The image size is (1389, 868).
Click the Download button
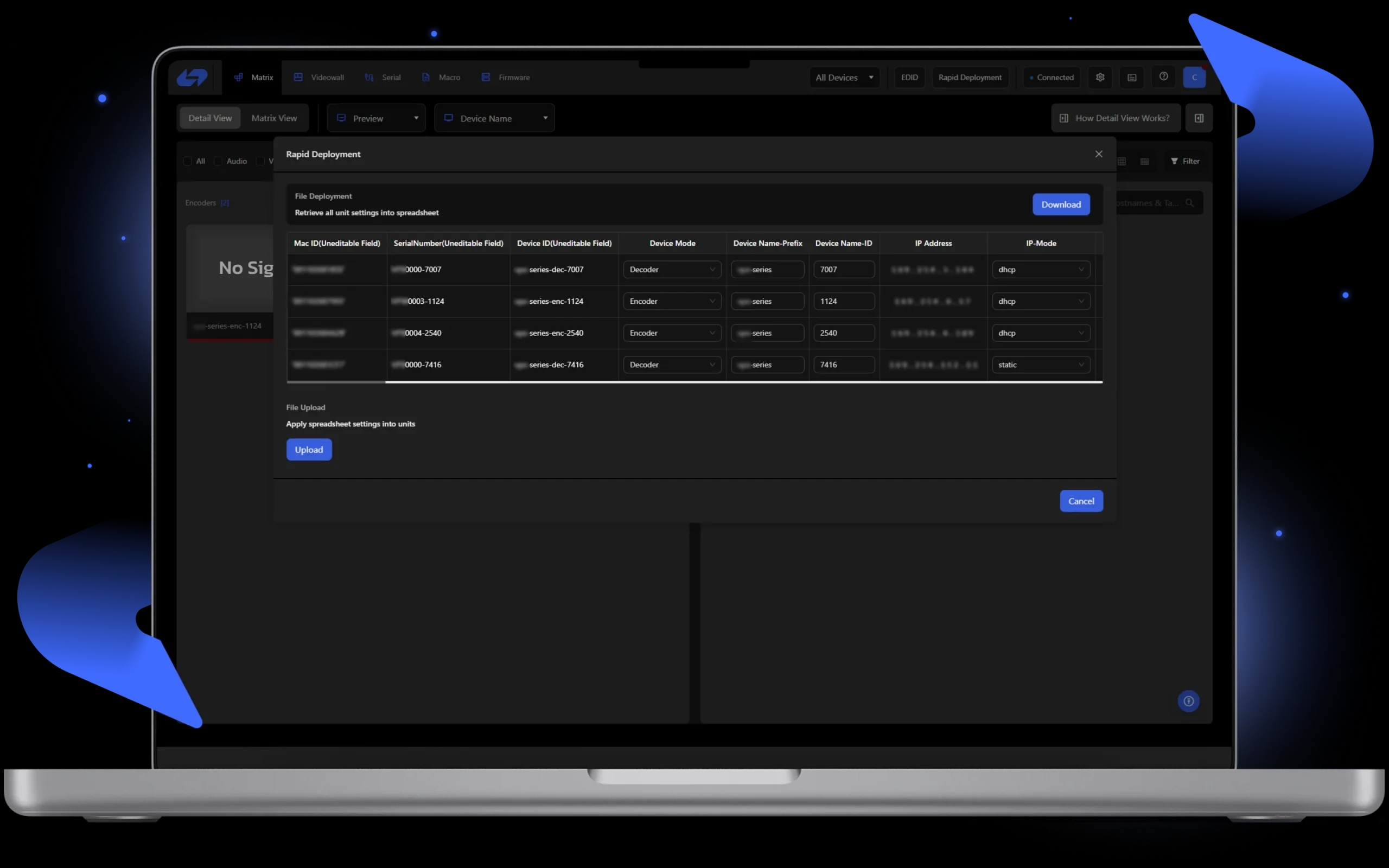tap(1060, 205)
